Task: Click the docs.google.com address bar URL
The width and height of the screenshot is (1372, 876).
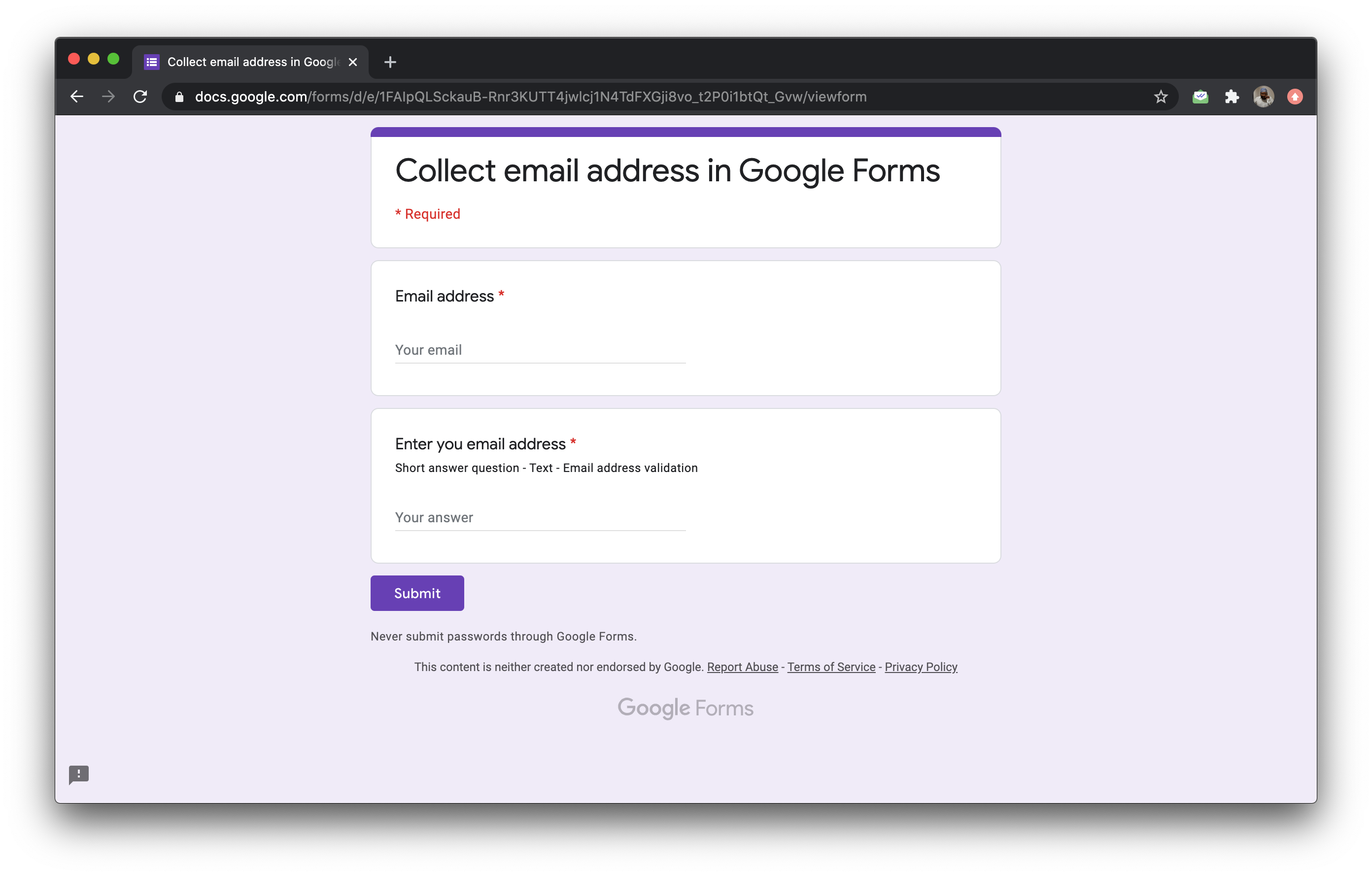Action: pyautogui.click(x=530, y=97)
